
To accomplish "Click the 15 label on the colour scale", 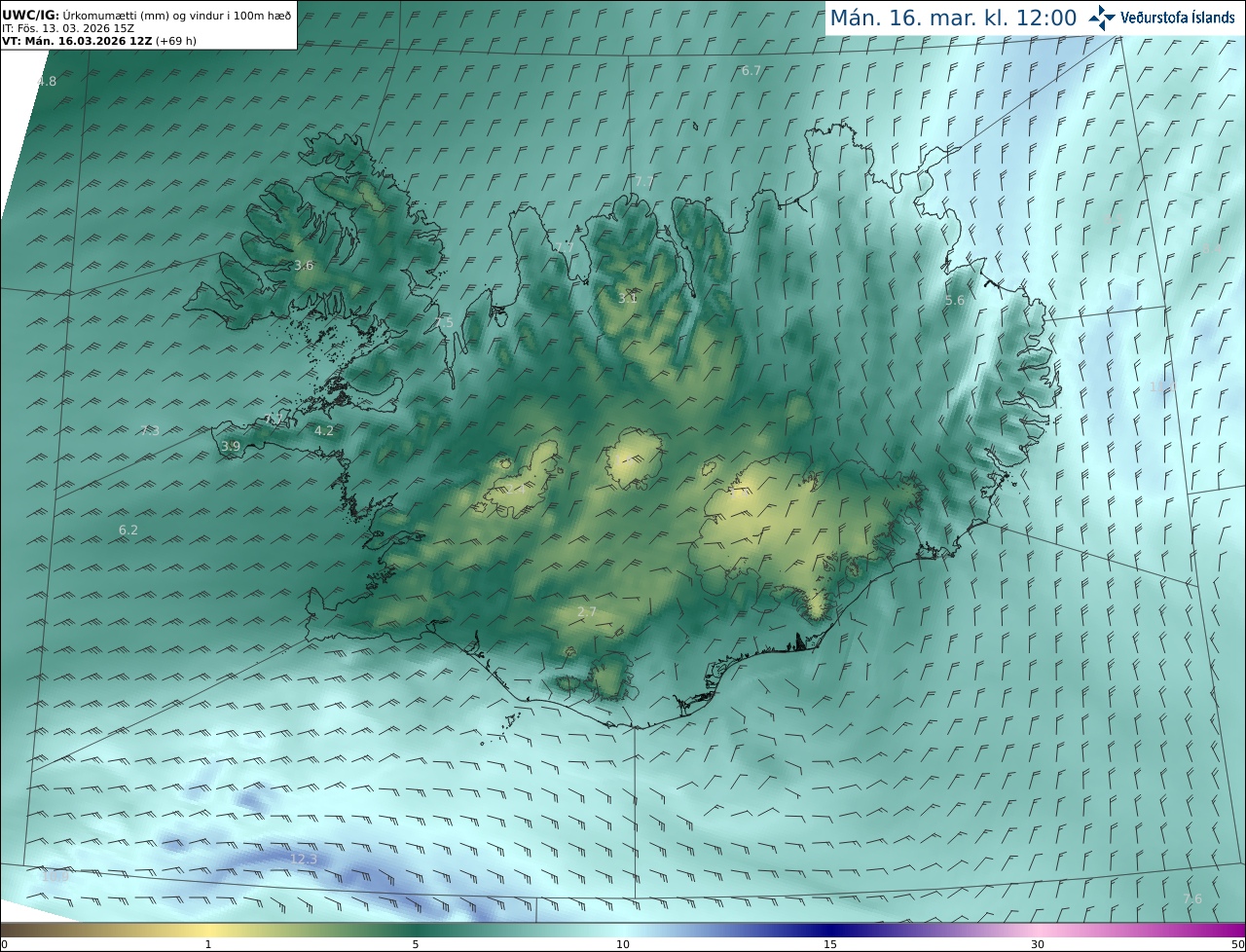I will pyautogui.click(x=830, y=944).
